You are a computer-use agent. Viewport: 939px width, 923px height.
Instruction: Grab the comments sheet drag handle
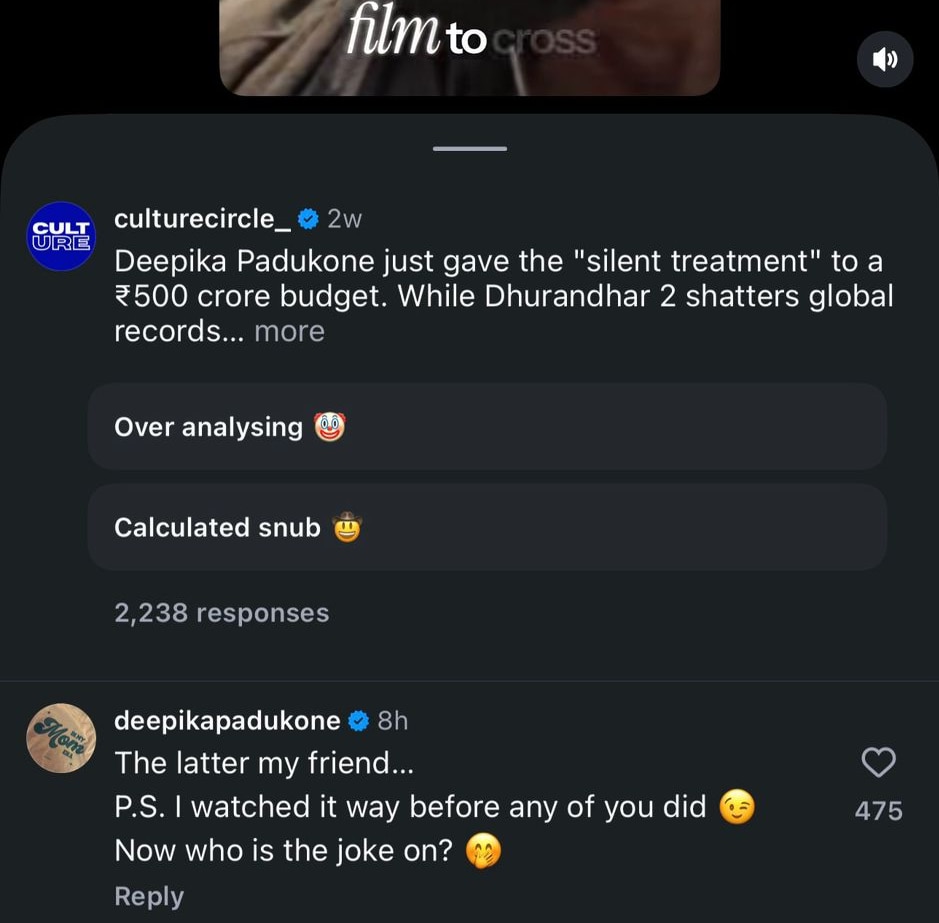[x=469, y=149]
